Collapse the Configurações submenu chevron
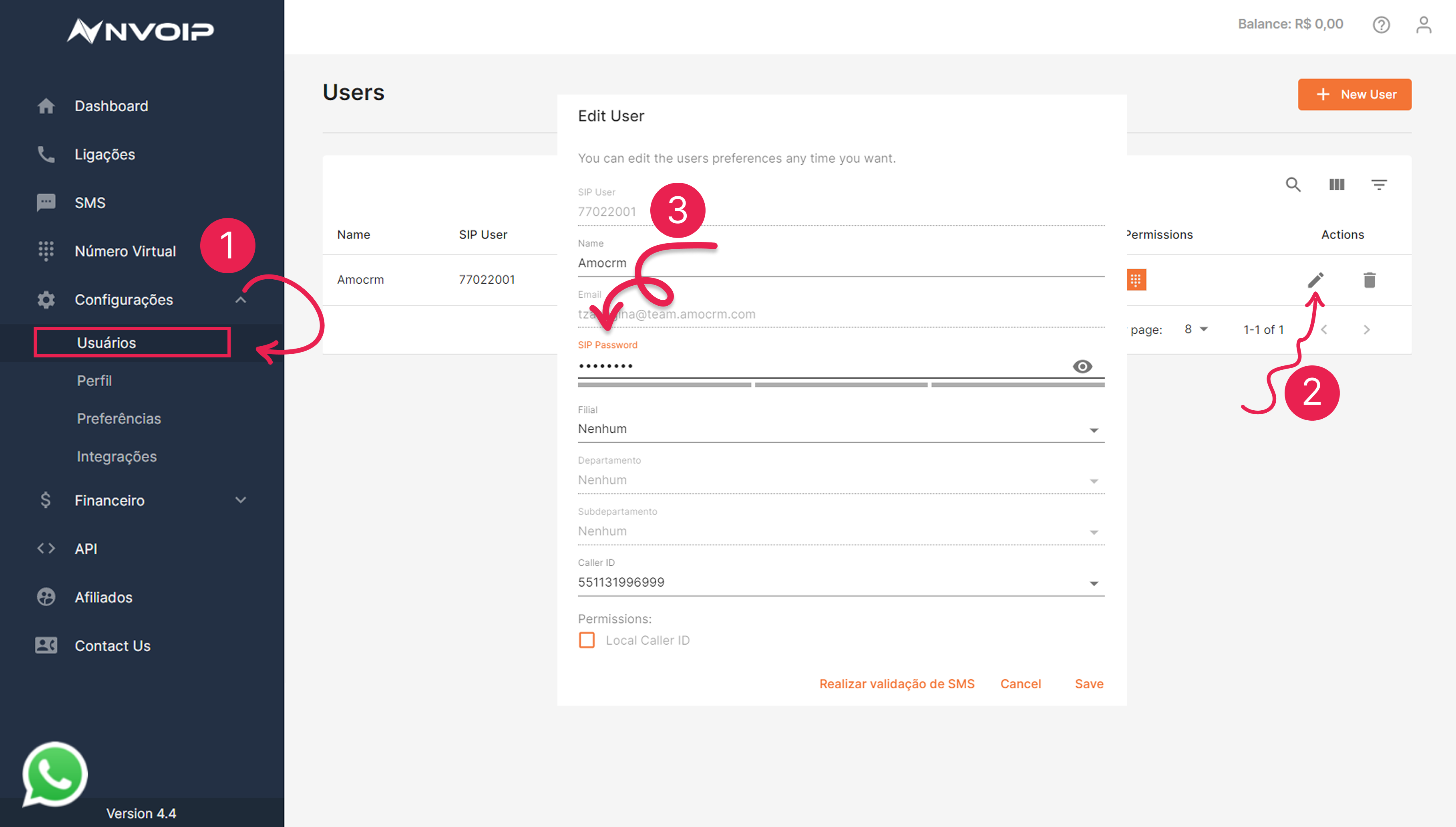The height and width of the screenshot is (827, 1456). tap(241, 299)
